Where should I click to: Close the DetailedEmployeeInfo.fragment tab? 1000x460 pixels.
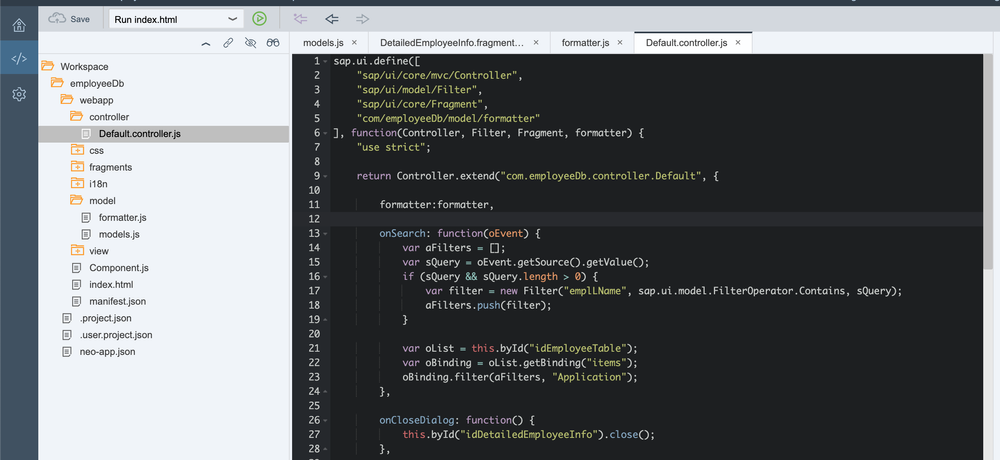click(536, 43)
